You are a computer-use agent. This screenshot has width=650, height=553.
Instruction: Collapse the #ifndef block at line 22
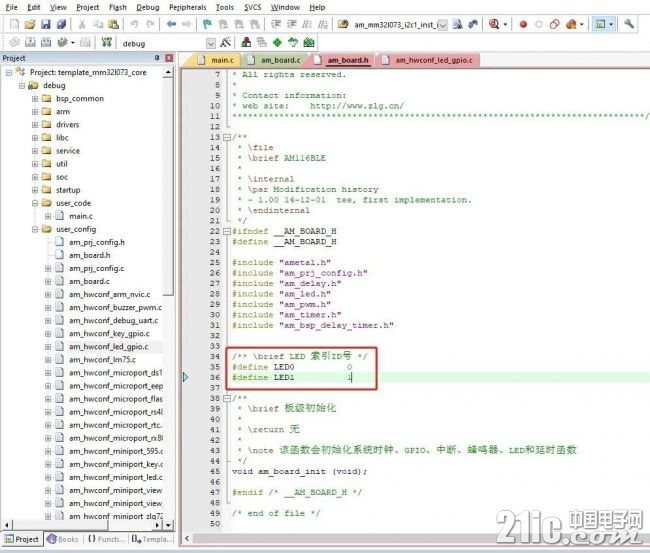point(227,231)
